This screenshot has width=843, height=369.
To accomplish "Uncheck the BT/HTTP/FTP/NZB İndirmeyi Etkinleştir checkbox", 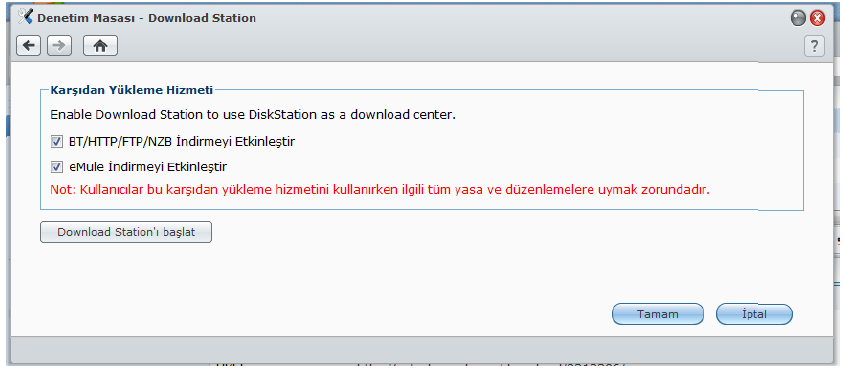I will [x=56, y=142].
